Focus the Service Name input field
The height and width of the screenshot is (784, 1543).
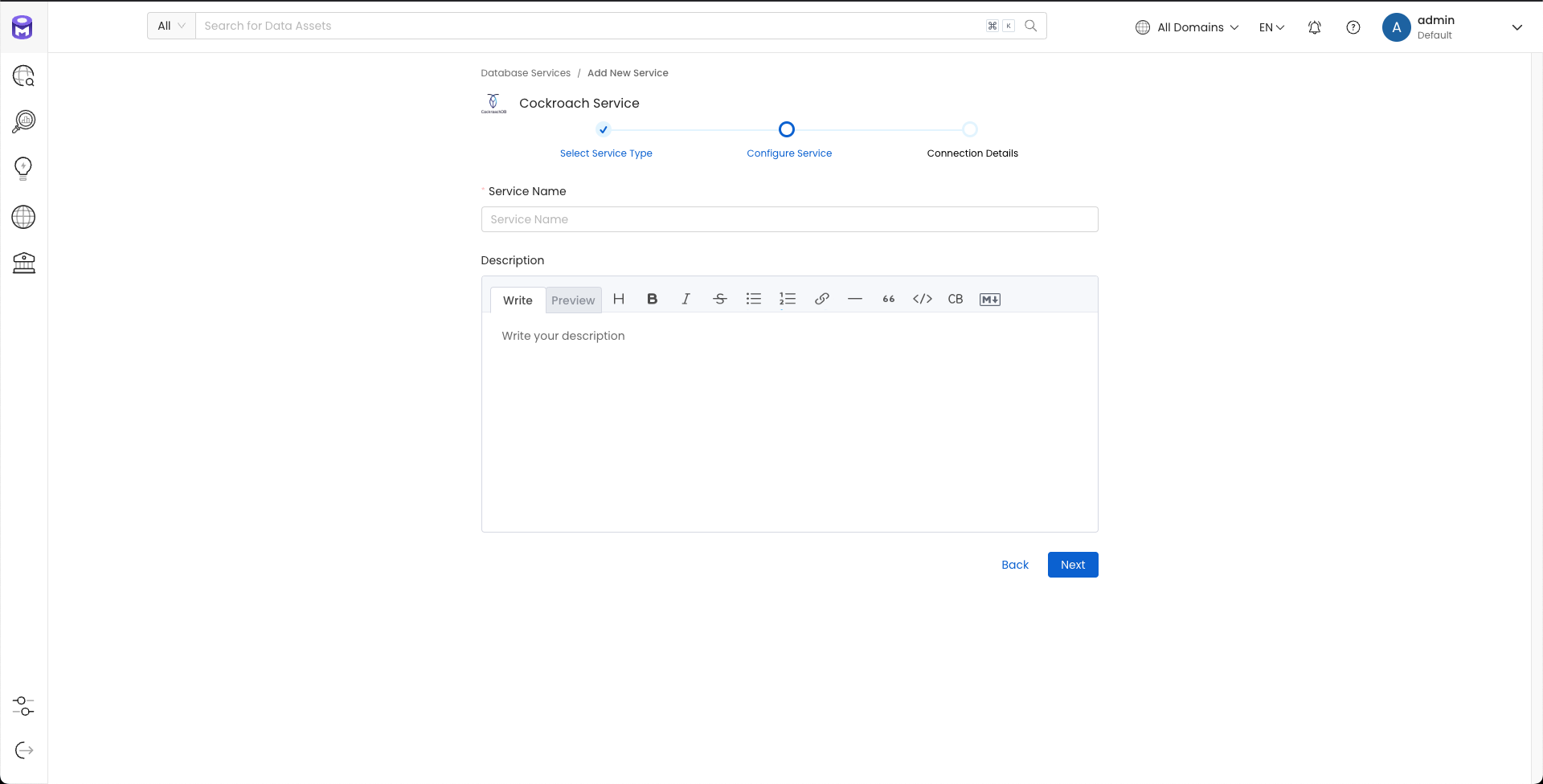click(789, 219)
